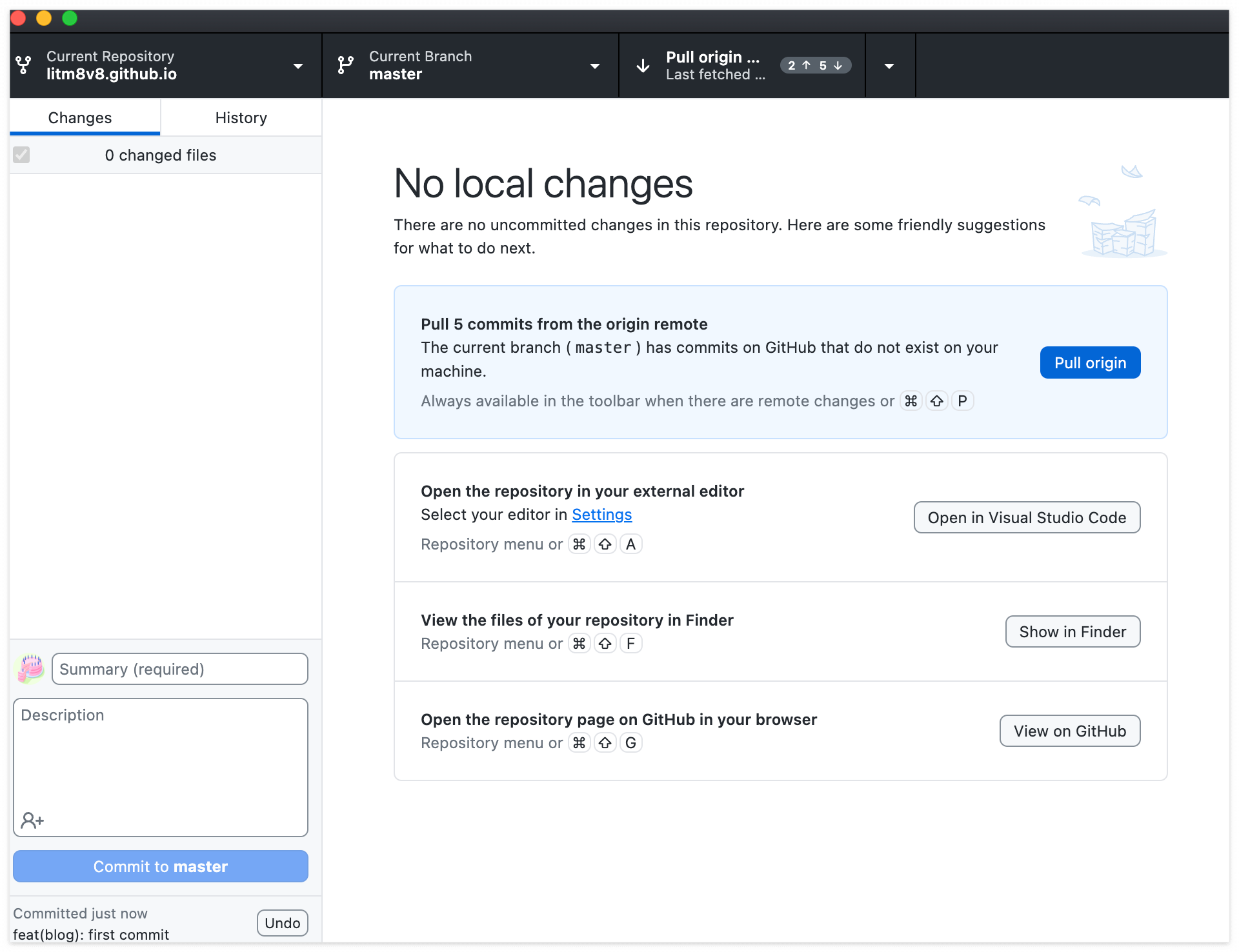Click the branch icon beside Current Branch
This screenshot has height=952, width=1239.
pos(346,65)
